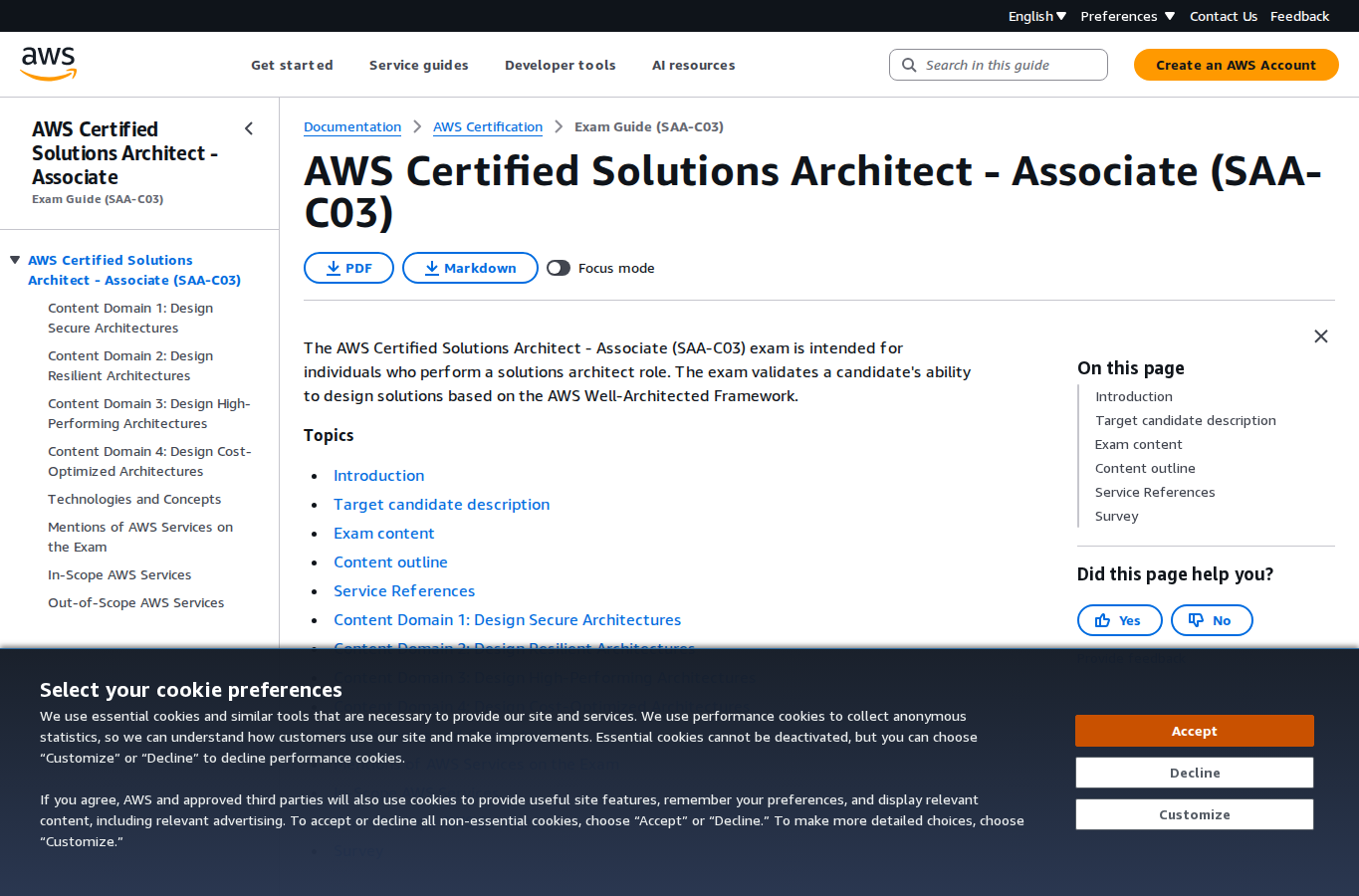This screenshot has height=896, width=1359.
Task: Focus the Search in this guide field
Action: coord(999,65)
